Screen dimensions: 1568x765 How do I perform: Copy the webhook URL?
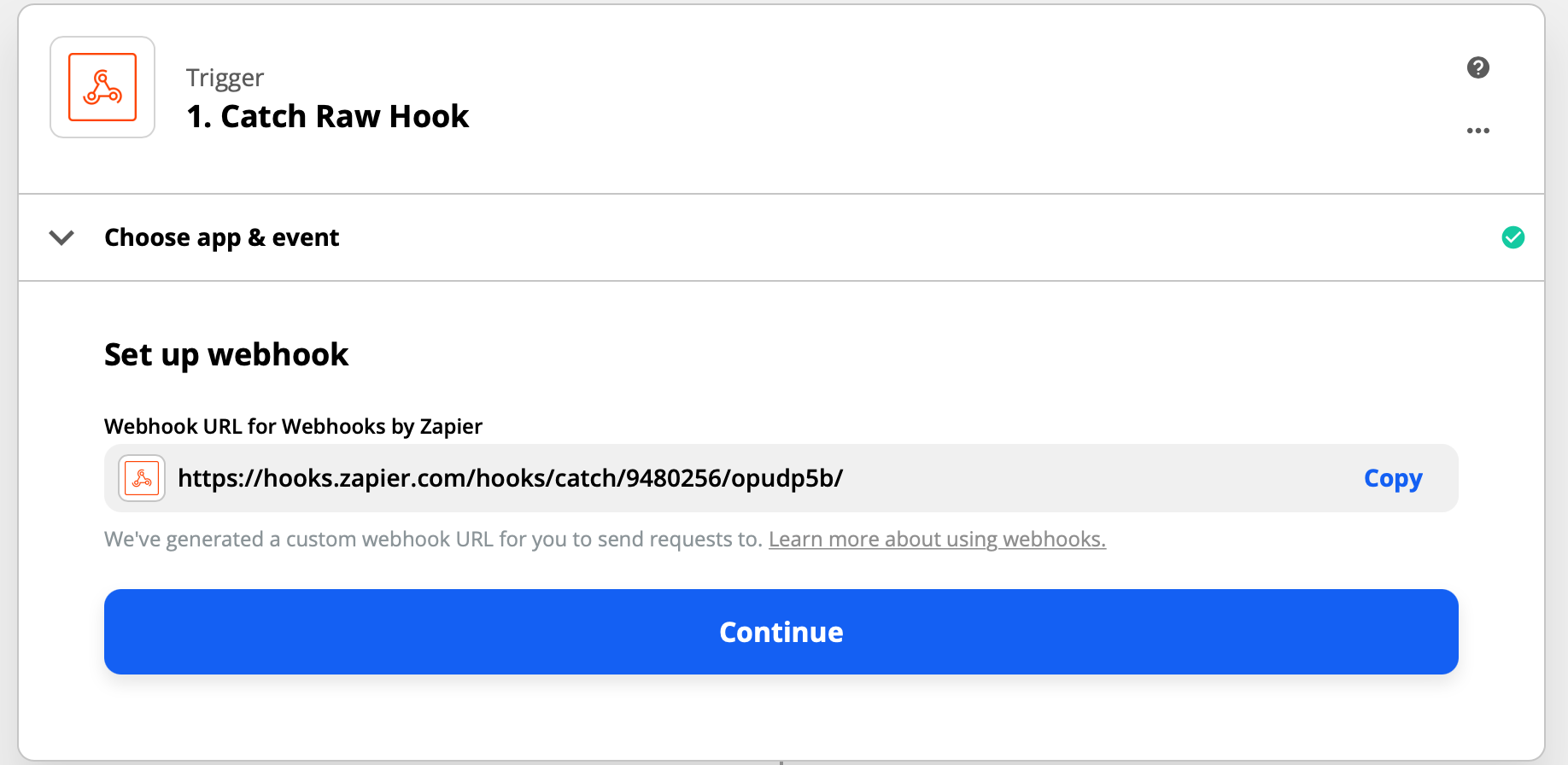(x=1393, y=478)
